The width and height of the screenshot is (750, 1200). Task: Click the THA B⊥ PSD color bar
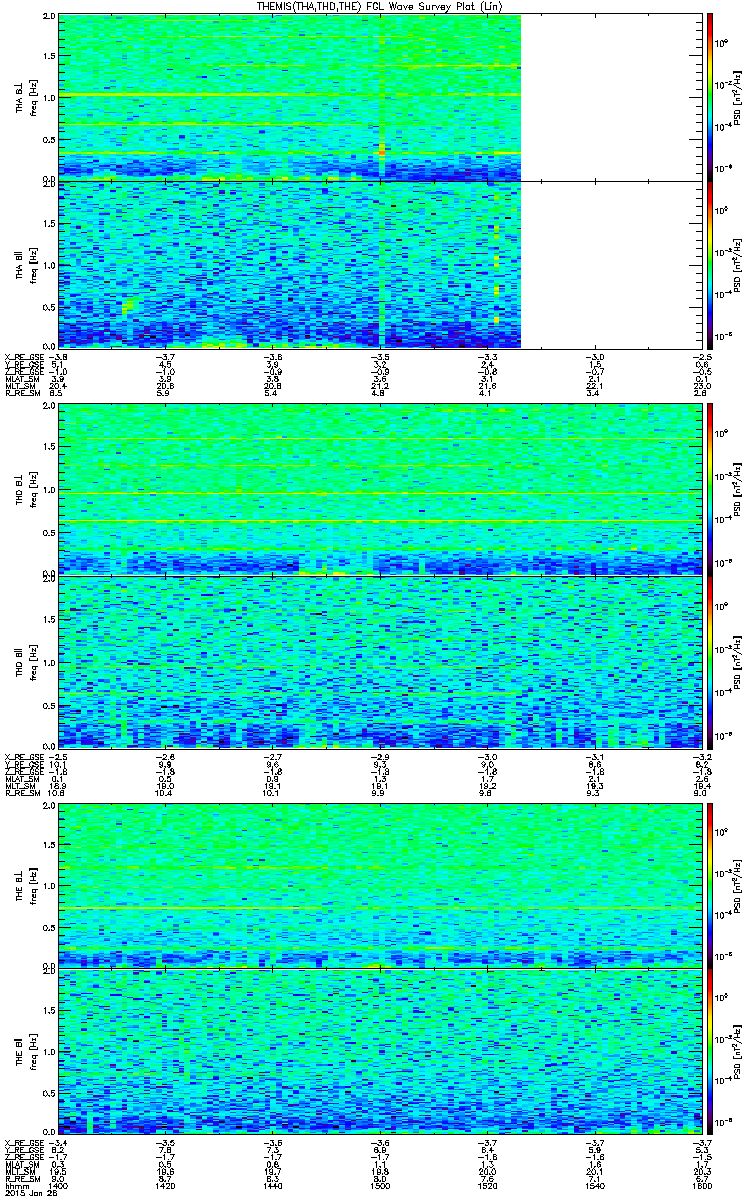tap(710, 97)
